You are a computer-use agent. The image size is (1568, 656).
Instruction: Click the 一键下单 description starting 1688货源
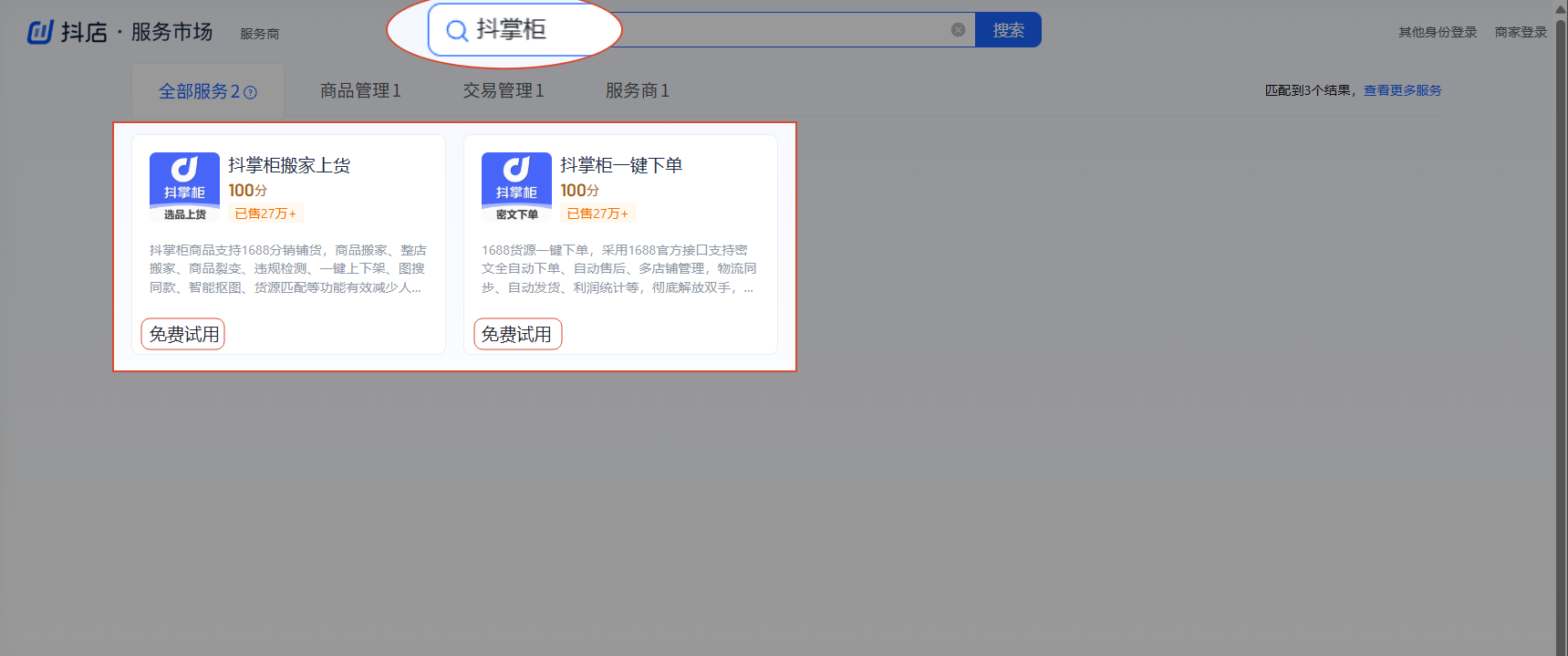coord(619,268)
